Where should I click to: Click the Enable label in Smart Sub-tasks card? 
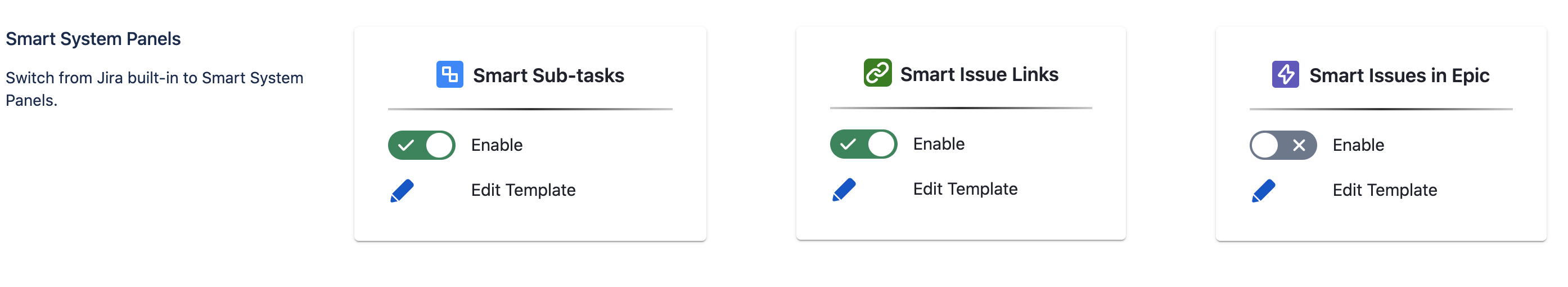point(497,145)
